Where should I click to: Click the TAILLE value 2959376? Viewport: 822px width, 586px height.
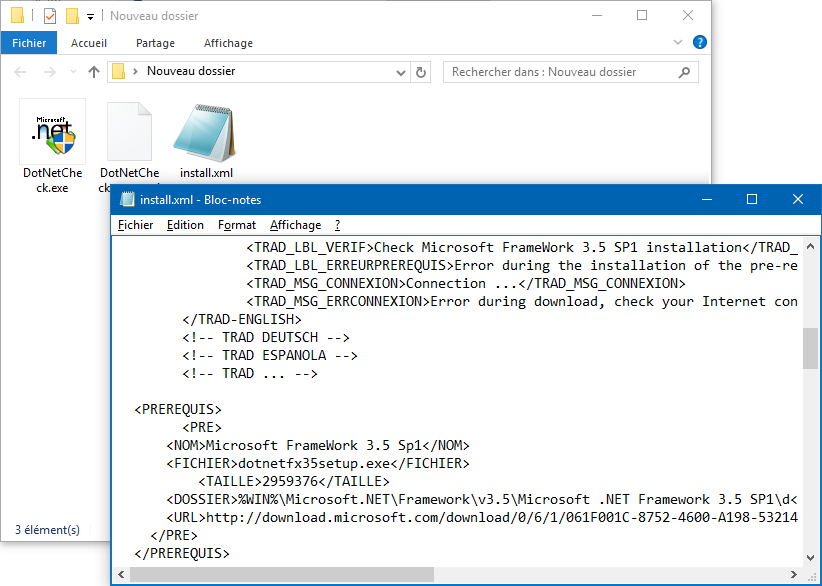point(290,481)
